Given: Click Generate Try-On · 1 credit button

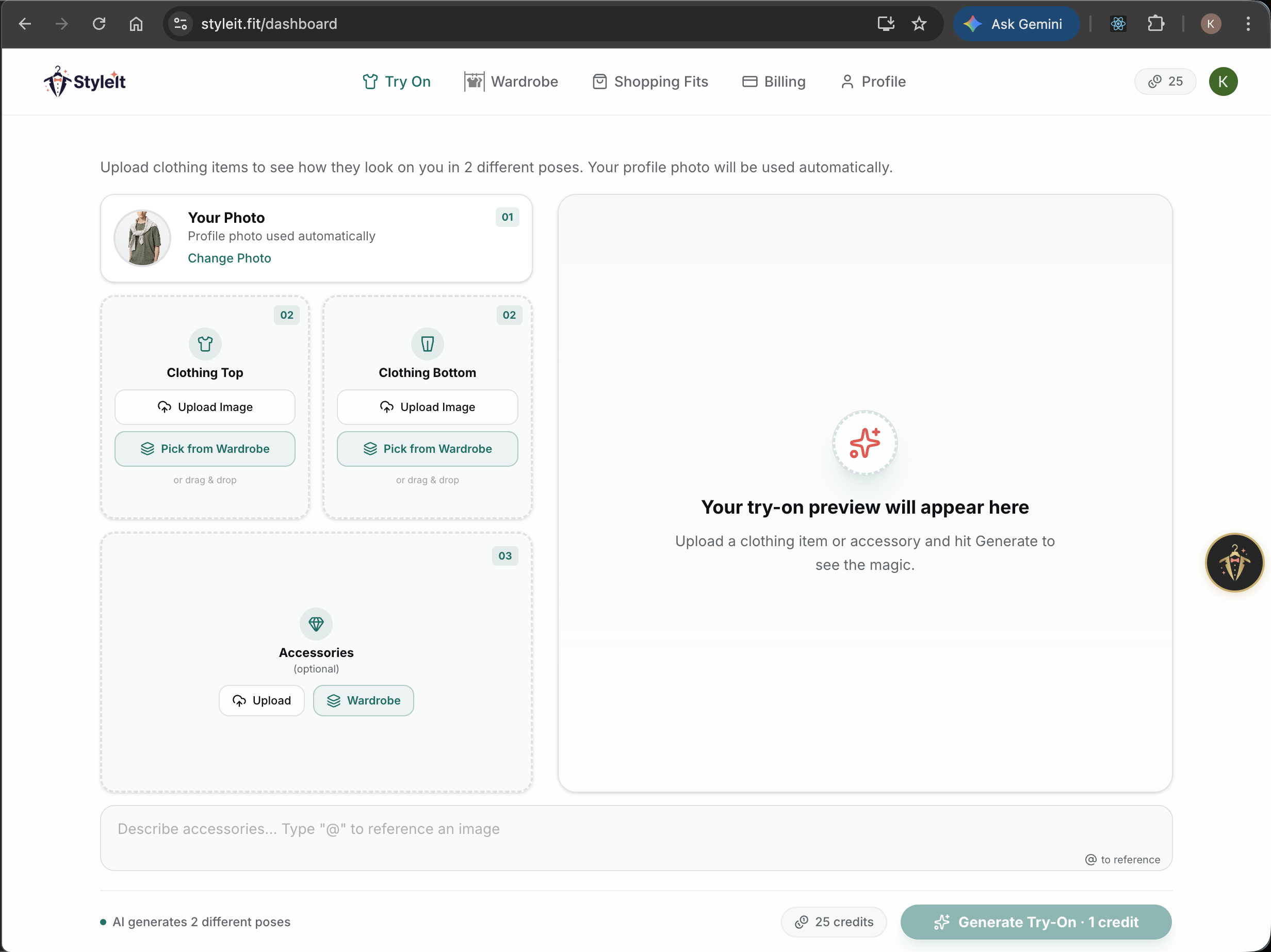Looking at the screenshot, I should [1036, 922].
